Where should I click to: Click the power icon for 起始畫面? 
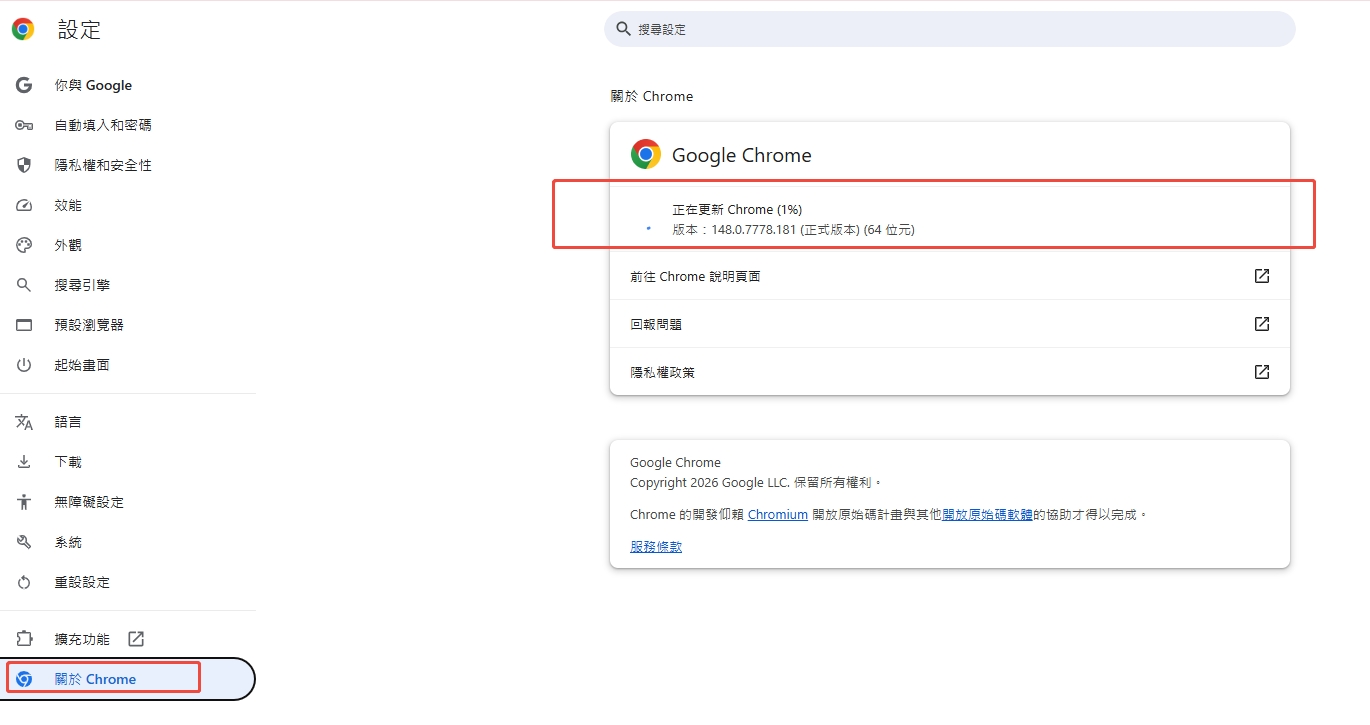[x=24, y=365]
